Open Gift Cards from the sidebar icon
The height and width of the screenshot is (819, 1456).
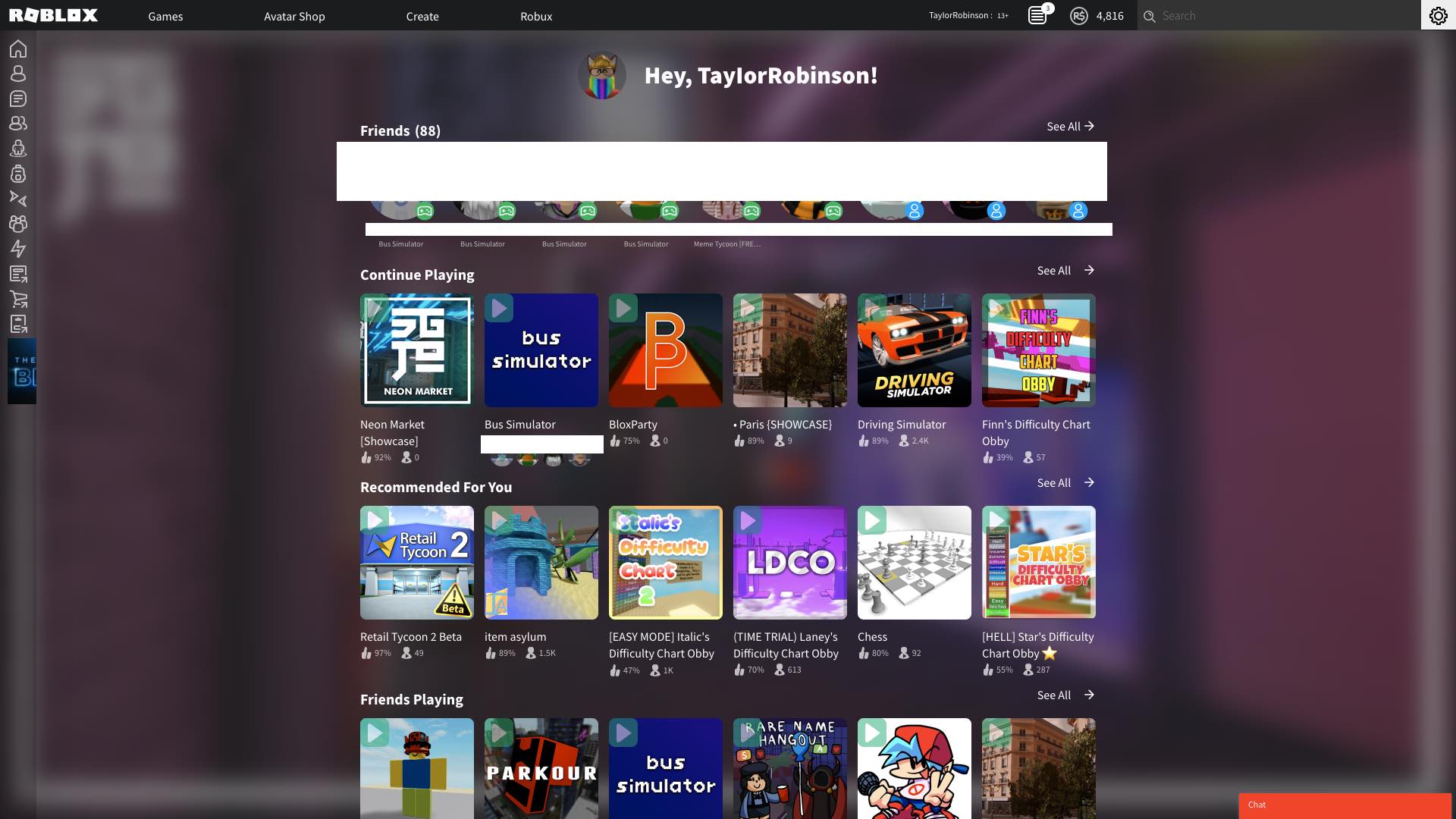18,324
